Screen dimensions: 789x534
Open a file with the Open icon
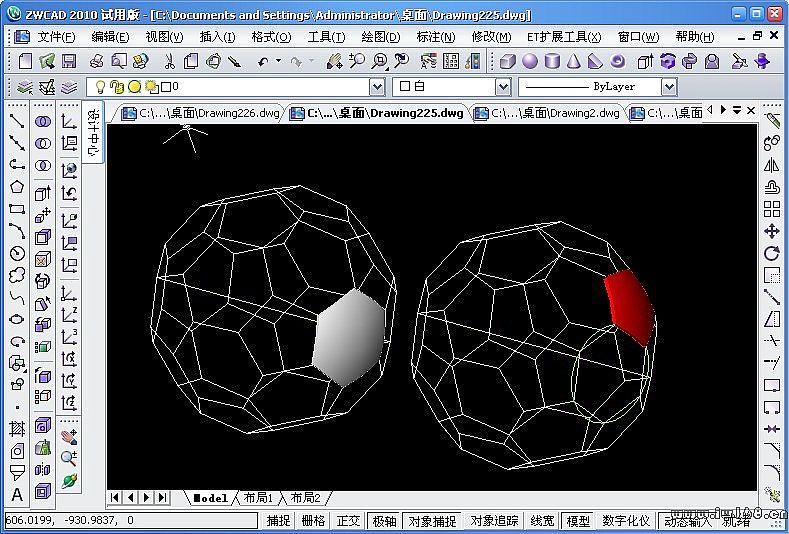[x=47, y=61]
